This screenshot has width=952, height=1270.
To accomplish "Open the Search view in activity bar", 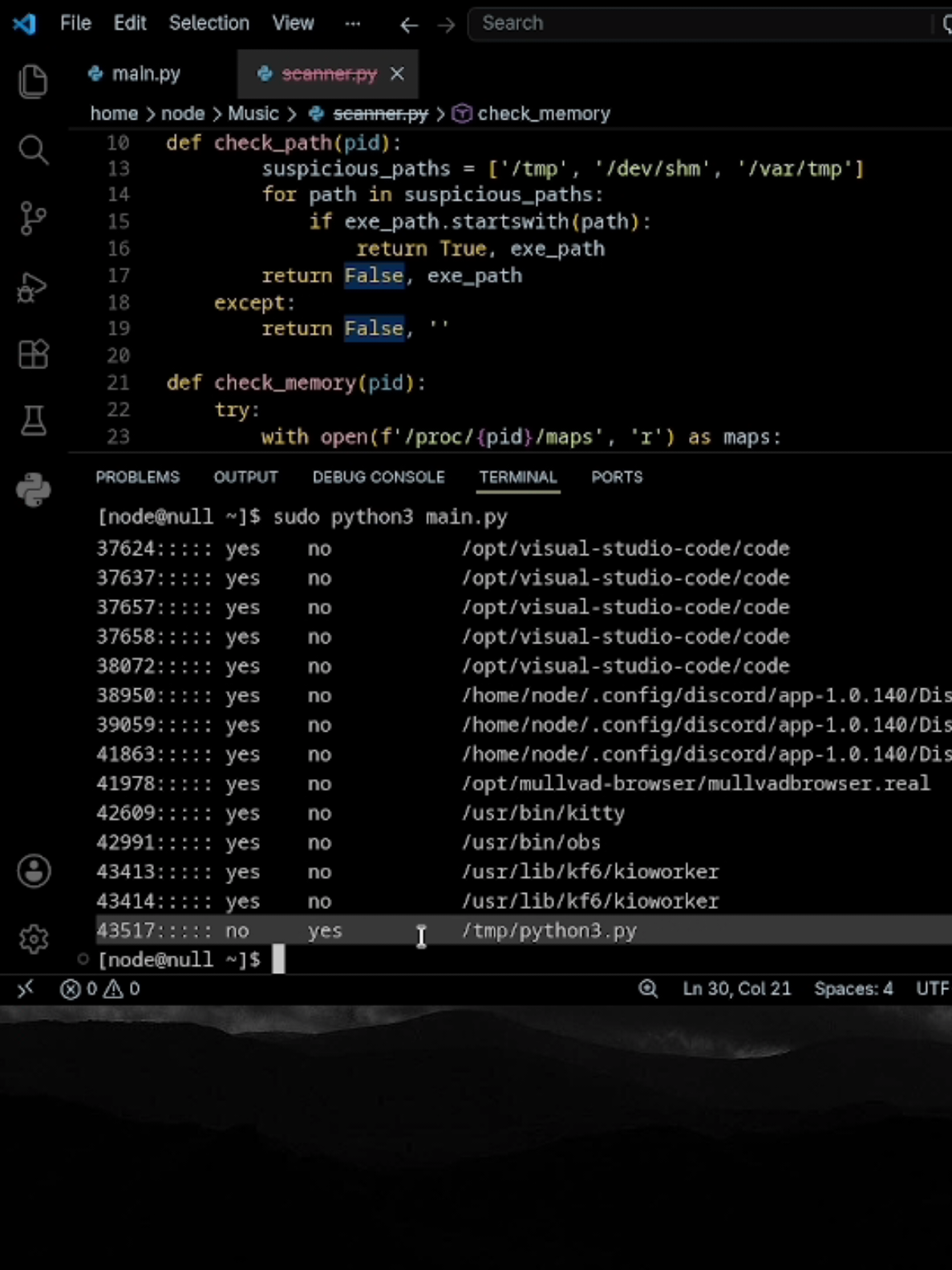I will pos(33,149).
